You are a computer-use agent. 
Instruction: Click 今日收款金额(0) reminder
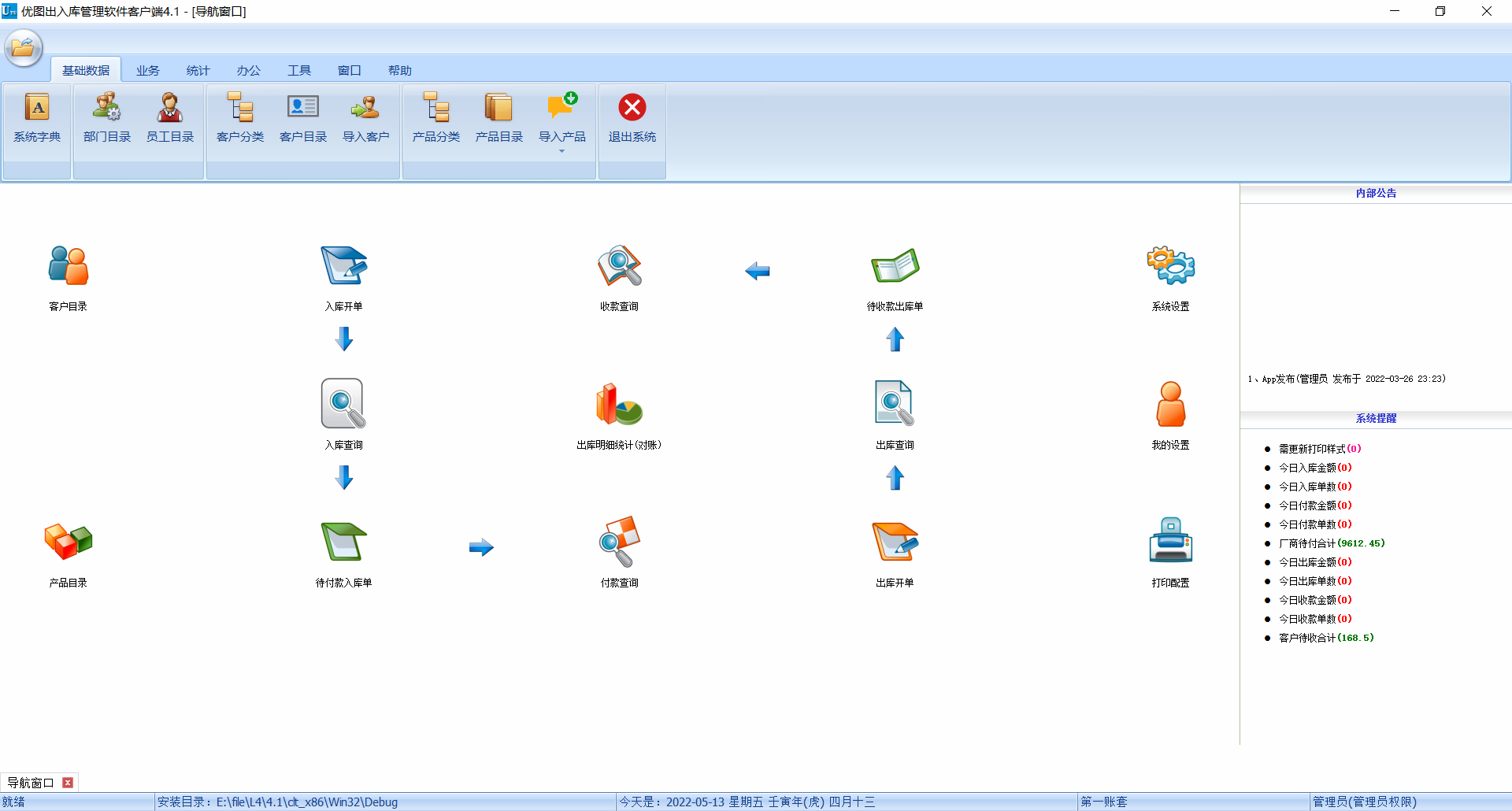pyautogui.click(x=1315, y=600)
